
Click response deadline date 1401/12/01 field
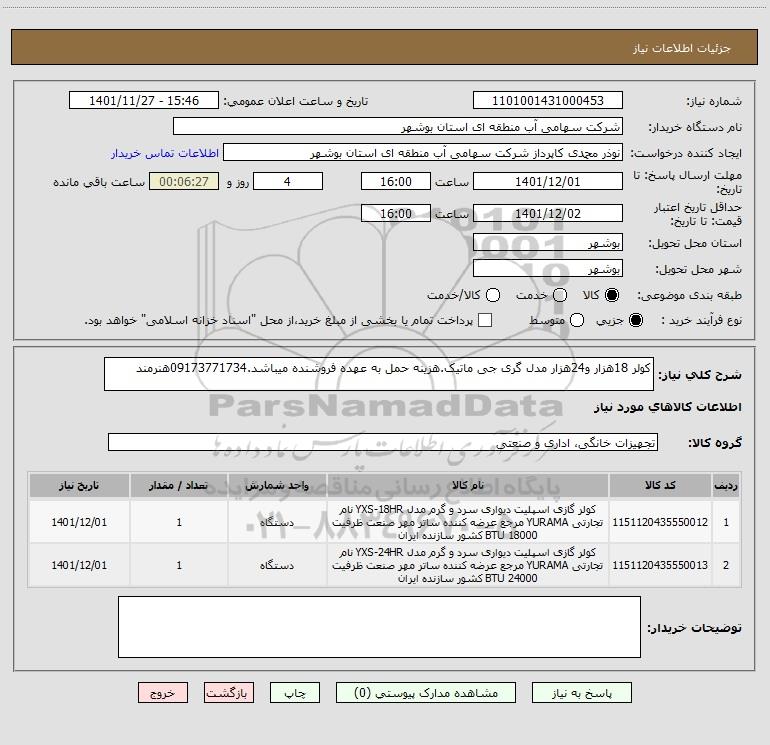click(548, 181)
